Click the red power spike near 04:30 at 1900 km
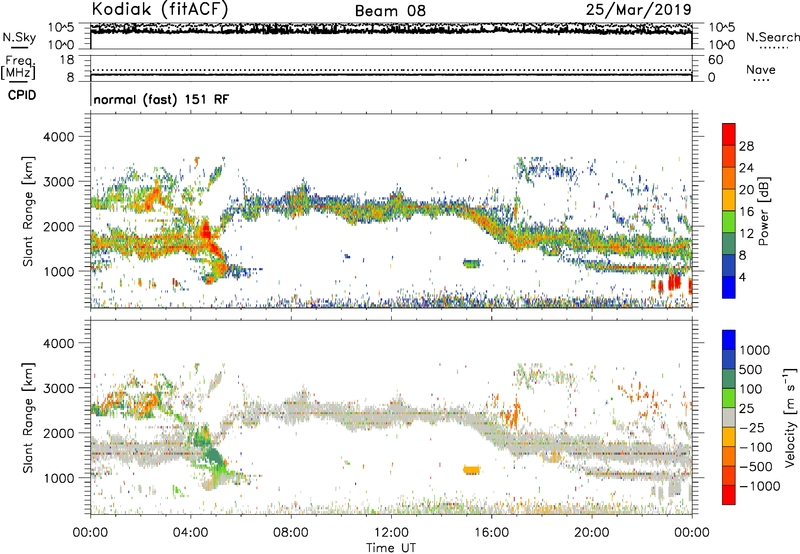Screen dimensions: 800x554 (x=205, y=230)
